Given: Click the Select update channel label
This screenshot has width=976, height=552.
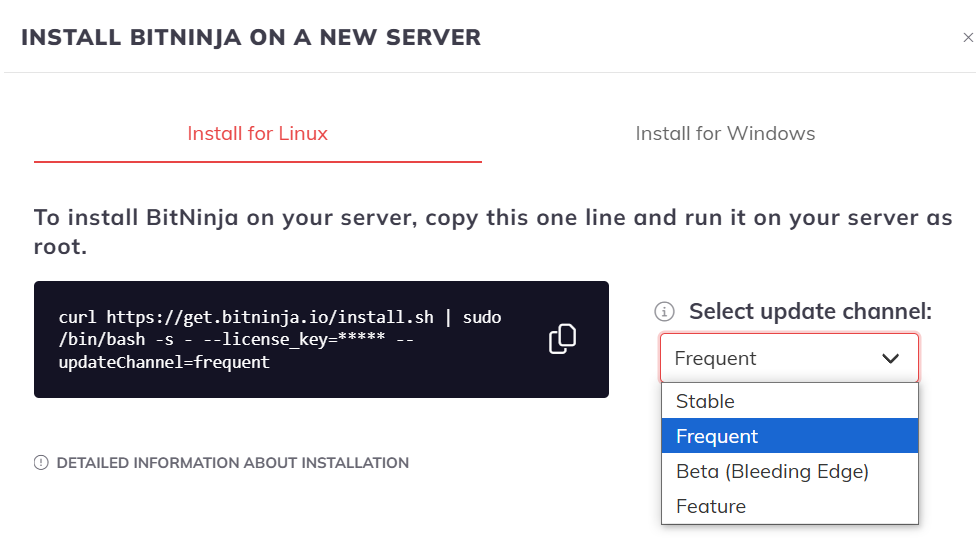Looking at the screenshot, I should [810, 311].
